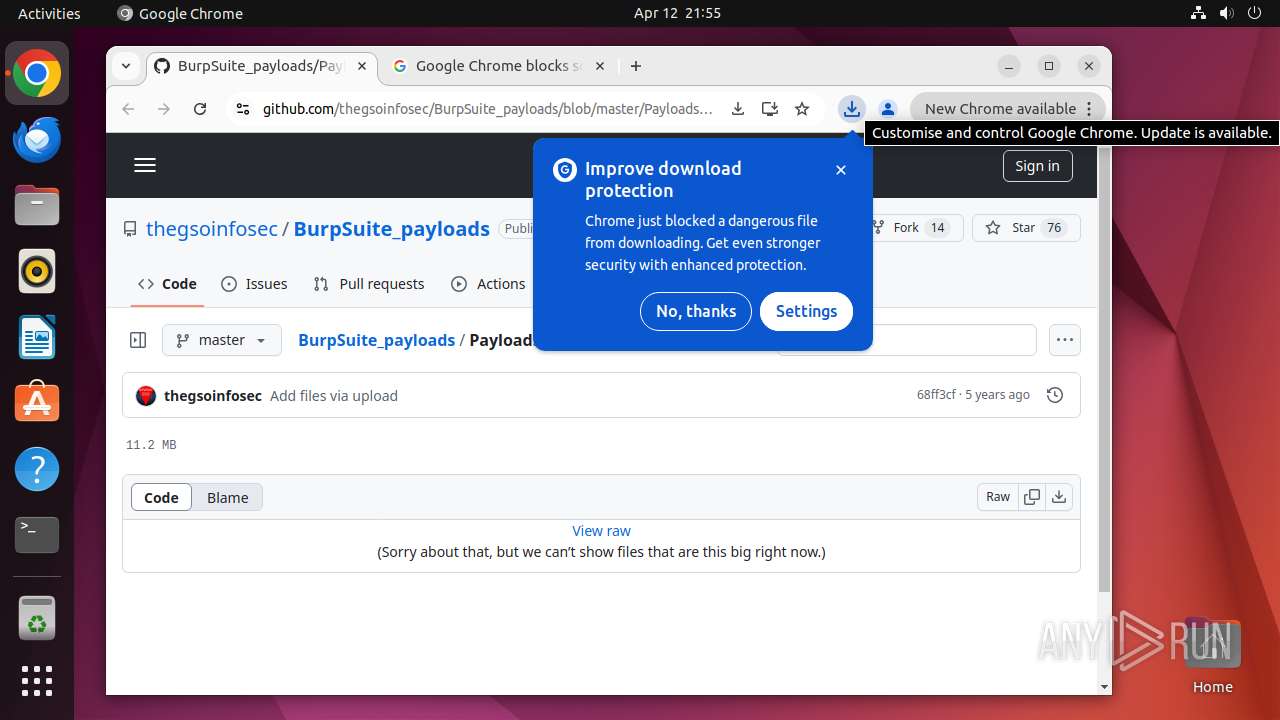Click the page vertical scrollbar
The width and height of the screenshot is (1280, 720).
[1104, 368]
